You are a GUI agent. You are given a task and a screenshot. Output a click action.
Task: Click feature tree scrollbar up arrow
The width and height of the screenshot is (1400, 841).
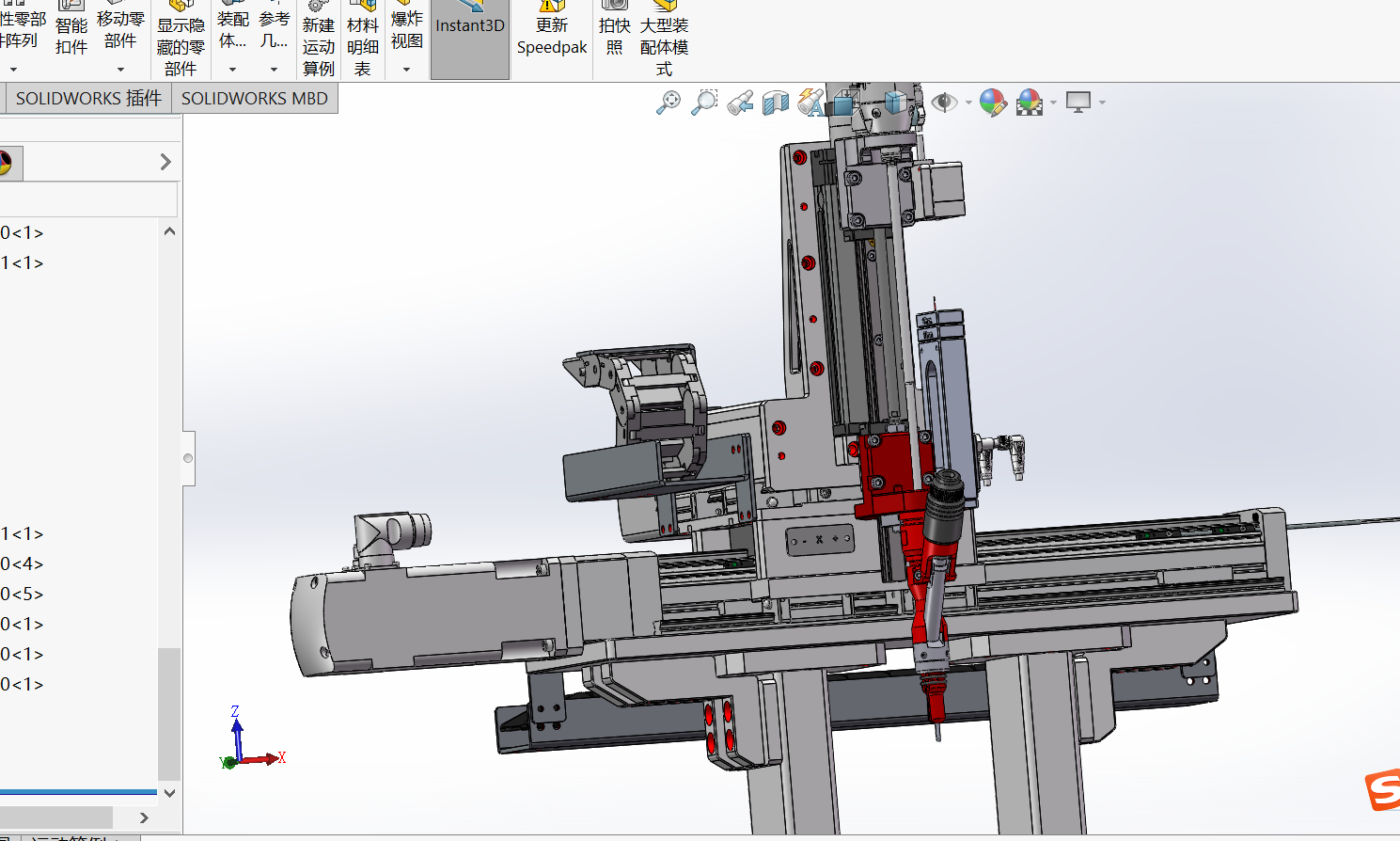coord(169,231)
